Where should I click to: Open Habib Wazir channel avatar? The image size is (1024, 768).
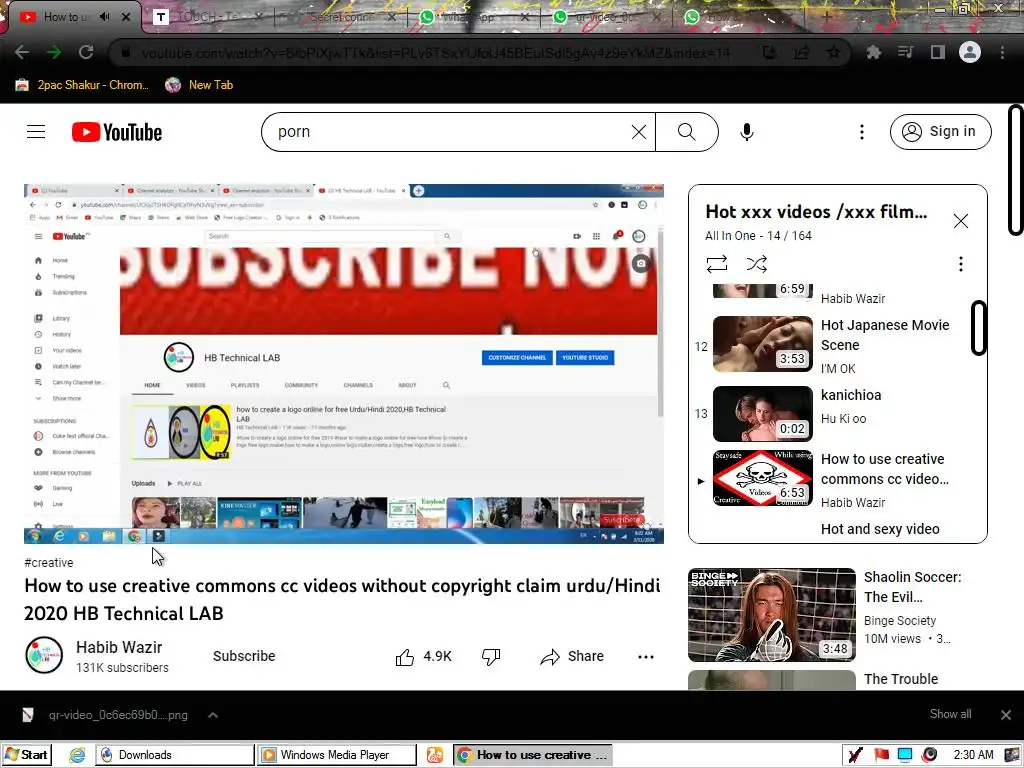click(44, 655)
